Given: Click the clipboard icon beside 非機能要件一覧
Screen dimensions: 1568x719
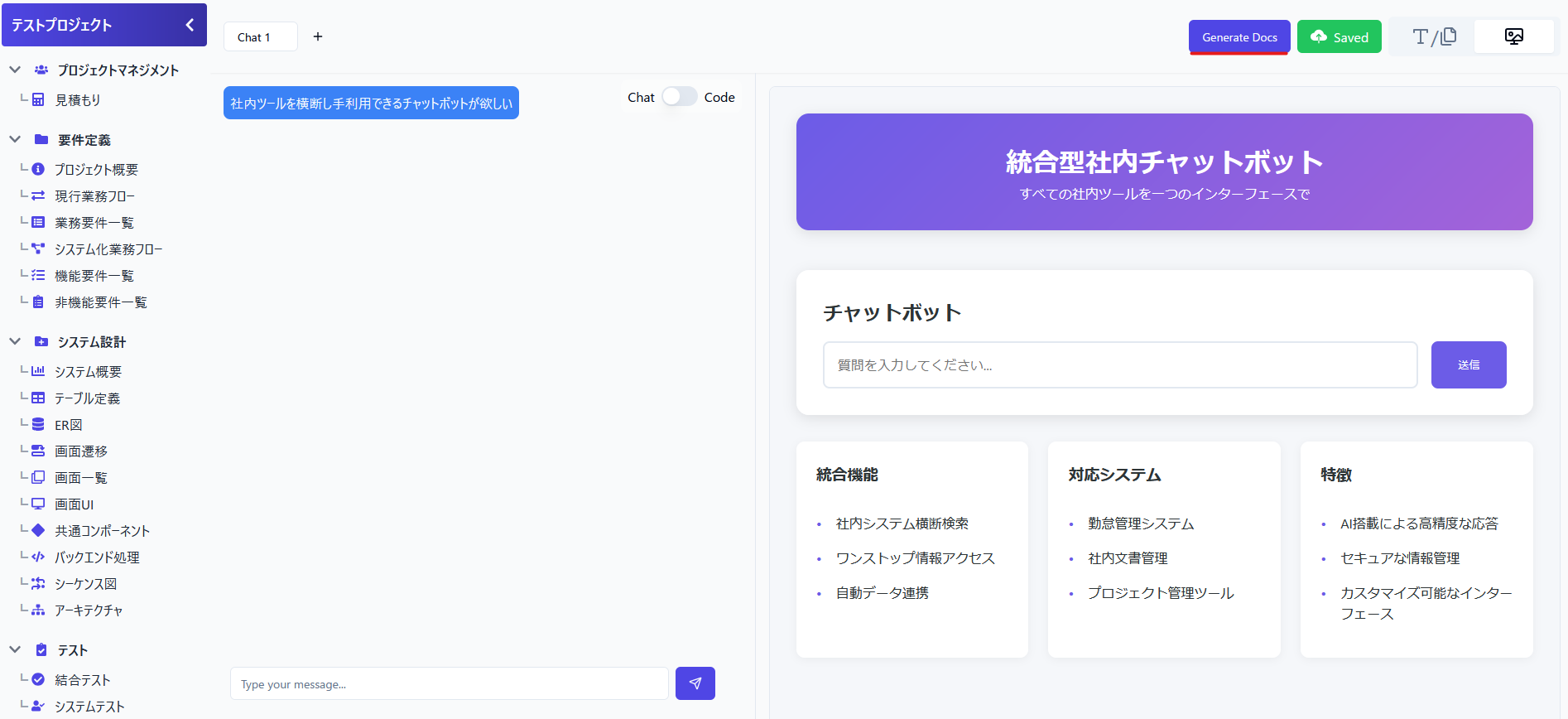Looking at the screenshot, I should (x=38, y=302).
